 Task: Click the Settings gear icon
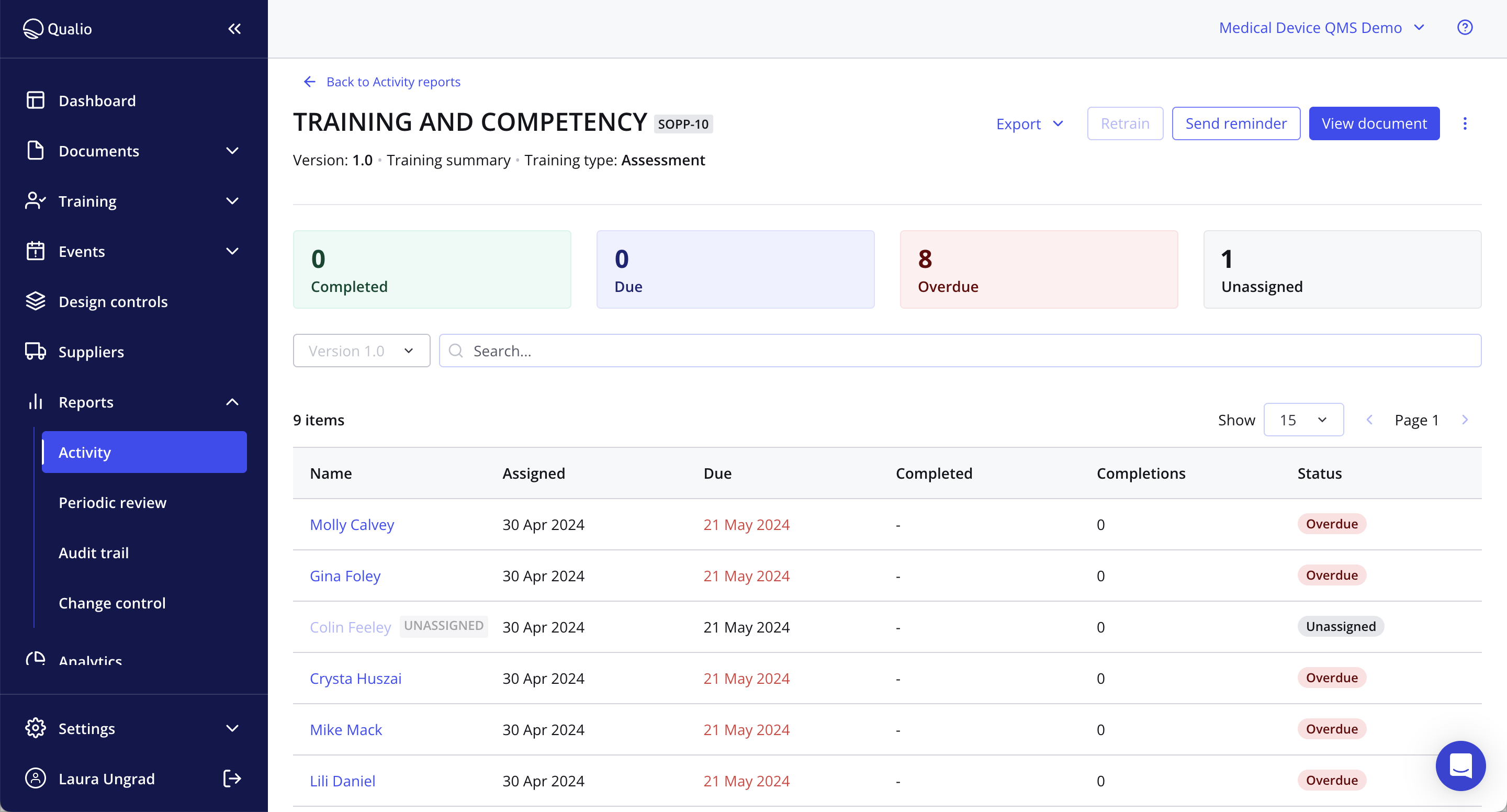tap(35, 728)
